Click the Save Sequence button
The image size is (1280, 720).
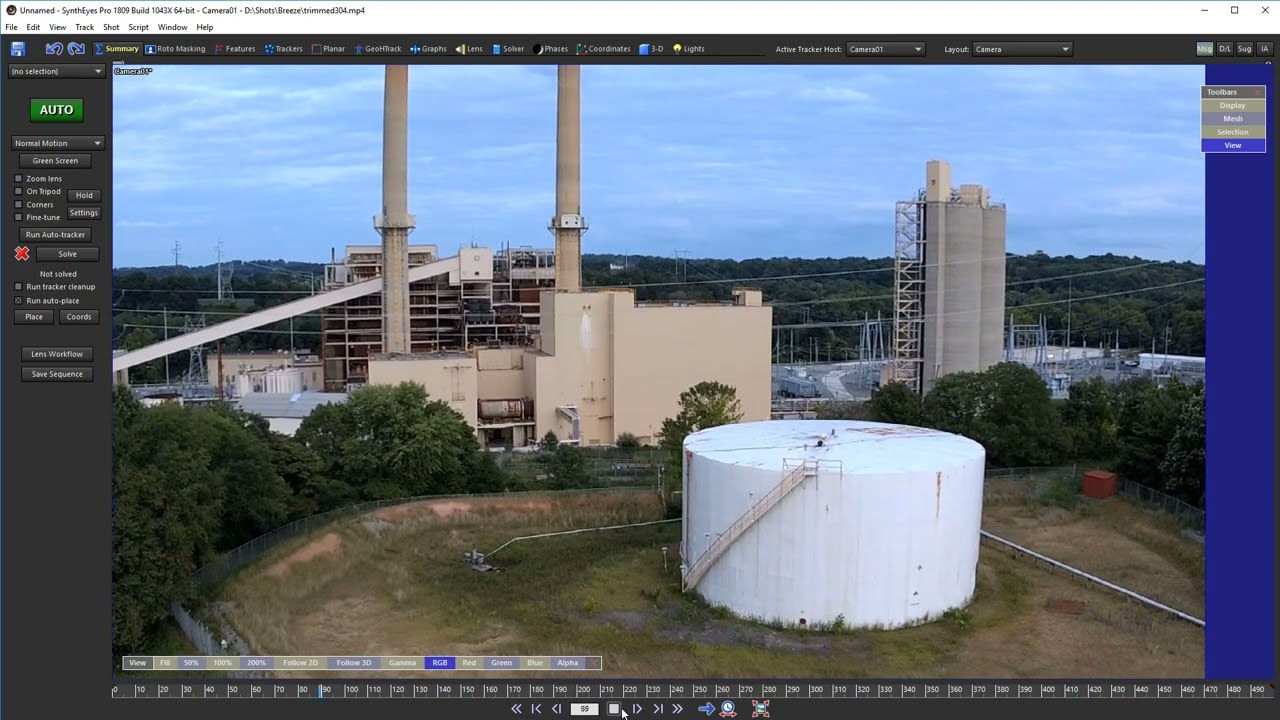tap(57, 374)
